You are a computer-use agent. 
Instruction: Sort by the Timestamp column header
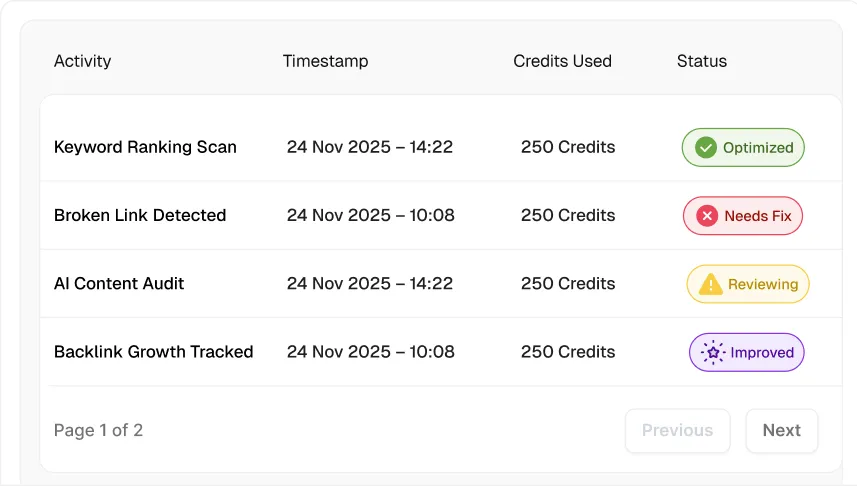(325, 61)
